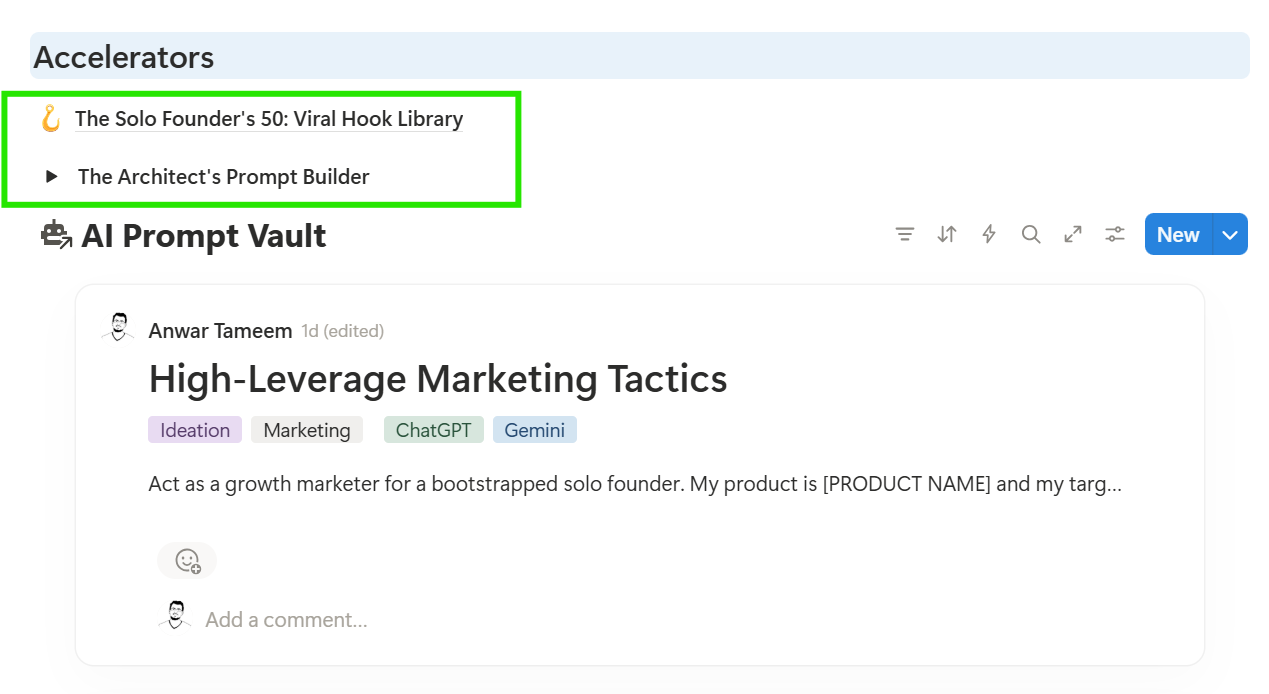Open database search magnifier icon
This screenshot has height=694, width=1269.
[x=1031, y=235]
